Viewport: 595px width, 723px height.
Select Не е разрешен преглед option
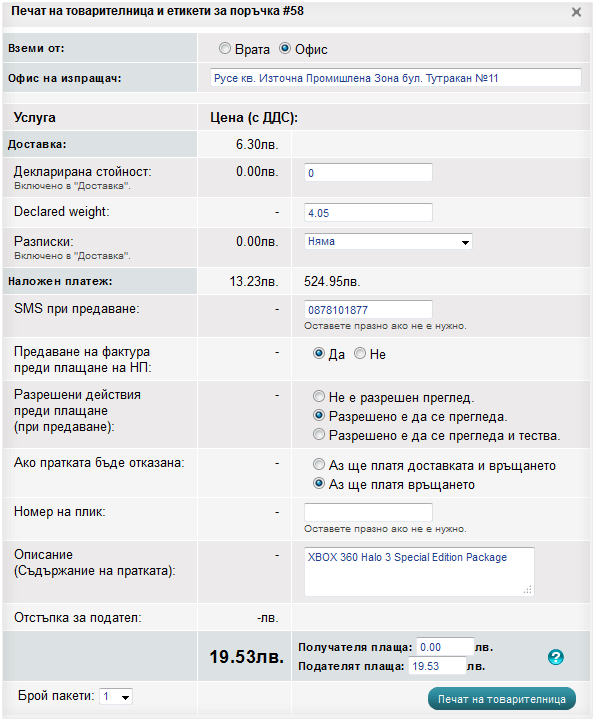point(318,397)
